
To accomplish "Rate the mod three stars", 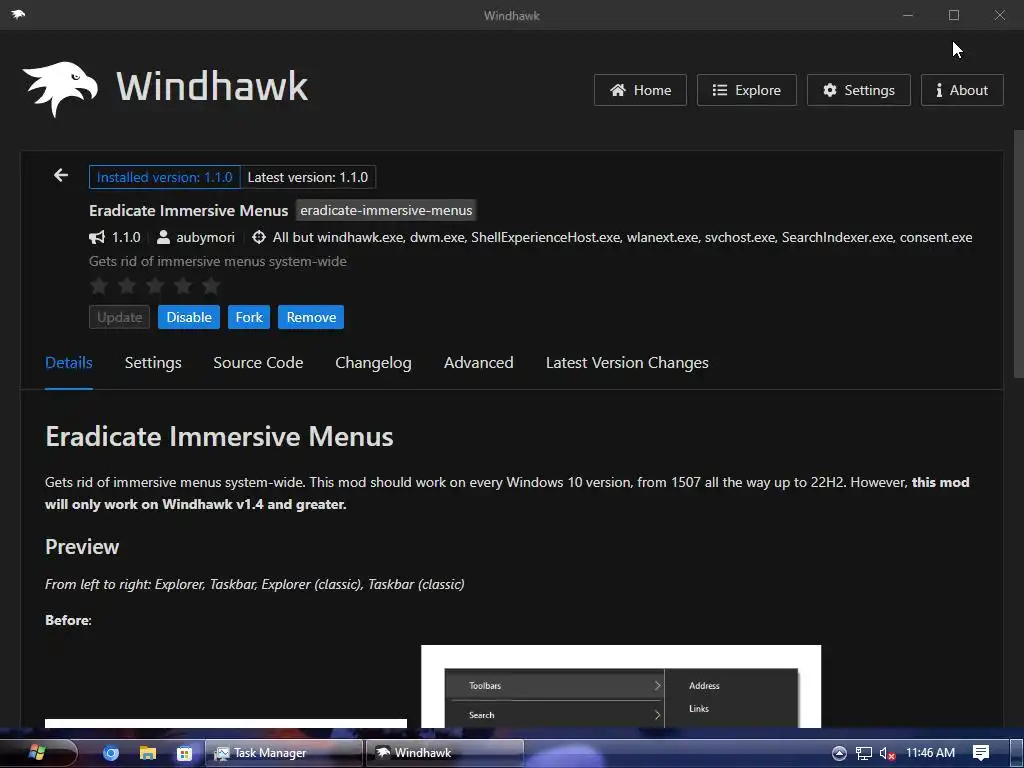I will coord(155,285).
